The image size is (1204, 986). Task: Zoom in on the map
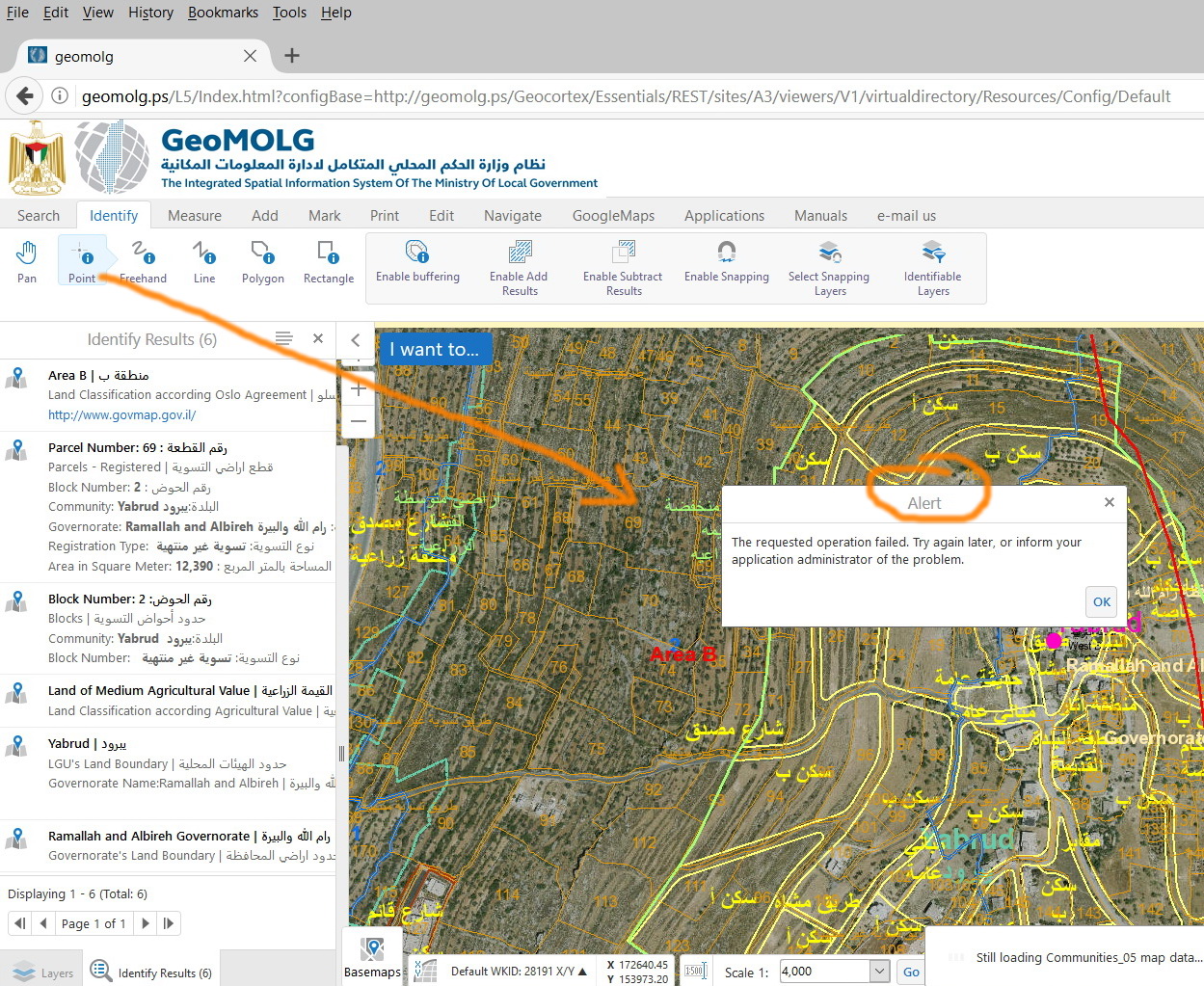tap(359, 389)
